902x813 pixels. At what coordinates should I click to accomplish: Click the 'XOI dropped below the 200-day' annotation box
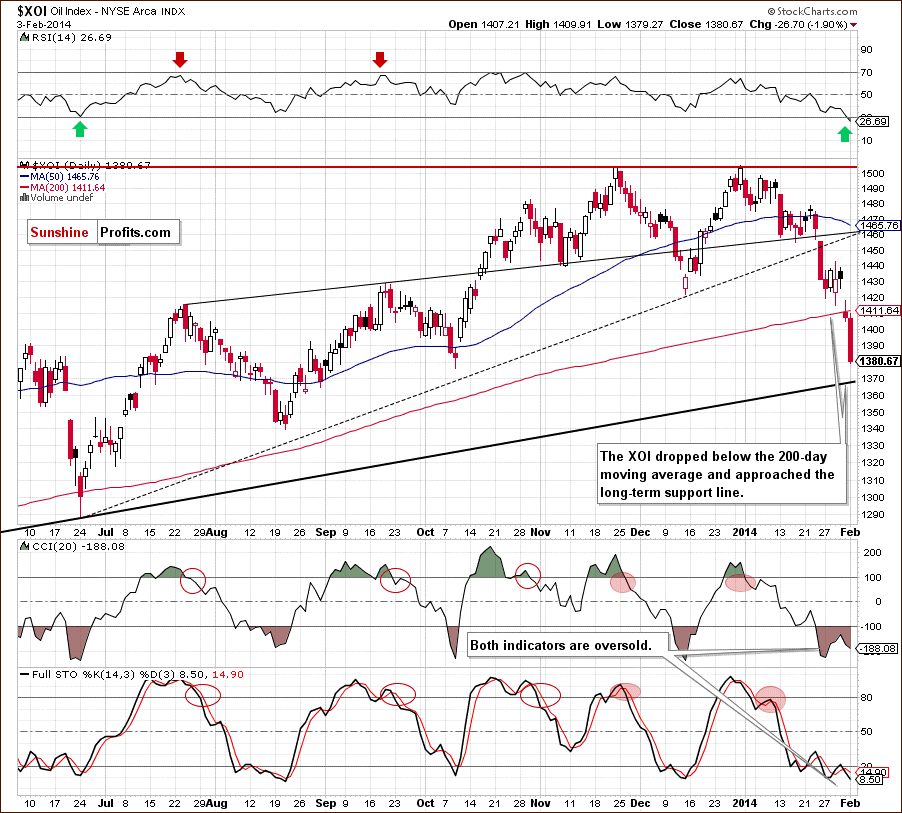[x=721, y=475]
